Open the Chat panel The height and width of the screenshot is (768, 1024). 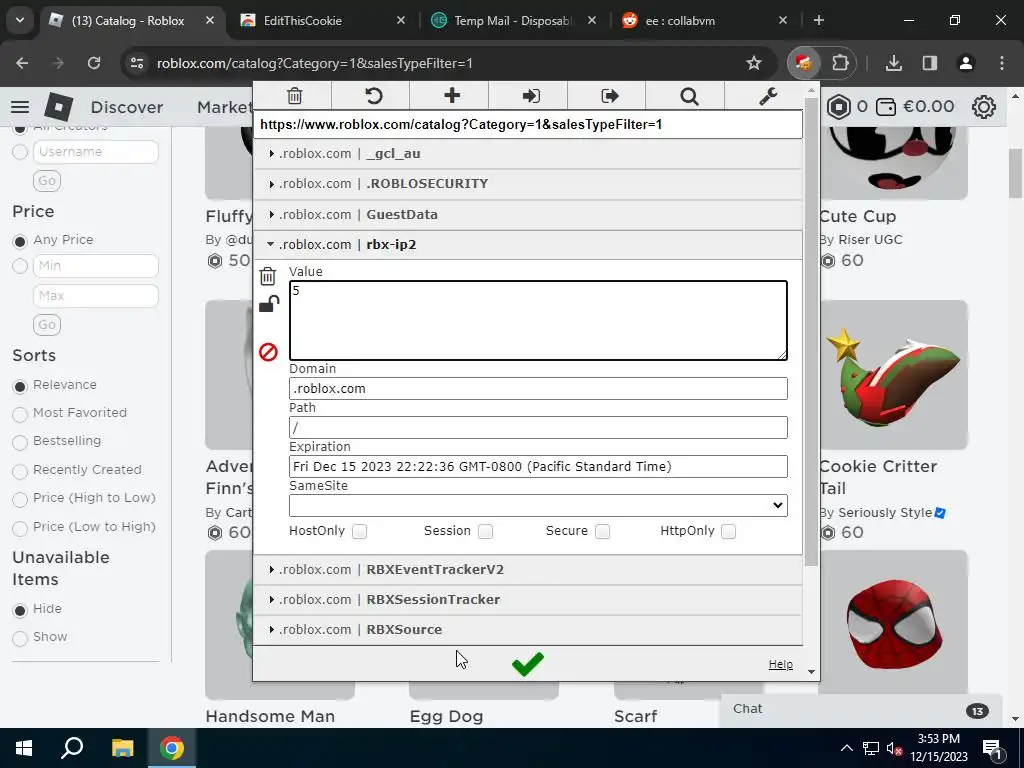click(x=860, y=710)
